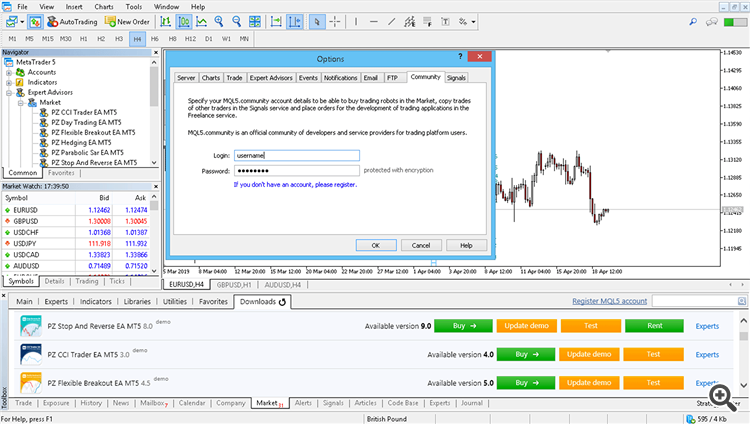This screenshot has height=424, width=750.
Task: Close the Navigator panel
Action: [x=155, y=52]
